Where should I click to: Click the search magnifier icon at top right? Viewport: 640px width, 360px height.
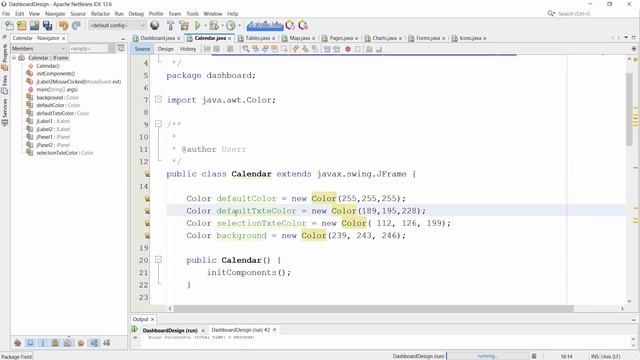pyautogui.click(x=551, y=13)
